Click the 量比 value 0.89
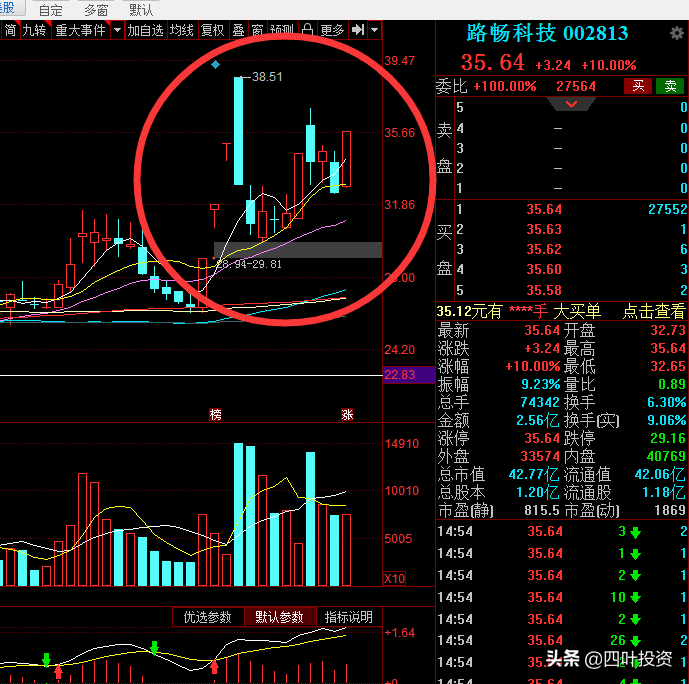The height and width of the screenshot is (684, 689). coord(672,384)
